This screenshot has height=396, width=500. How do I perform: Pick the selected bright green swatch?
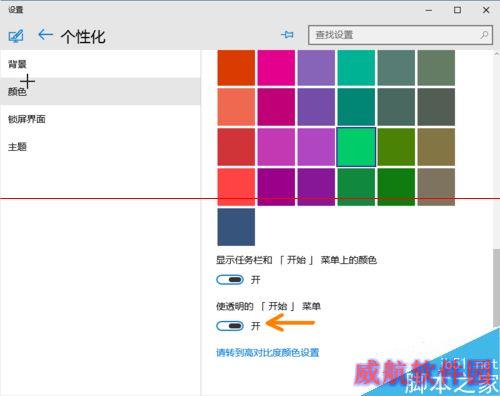356,147
